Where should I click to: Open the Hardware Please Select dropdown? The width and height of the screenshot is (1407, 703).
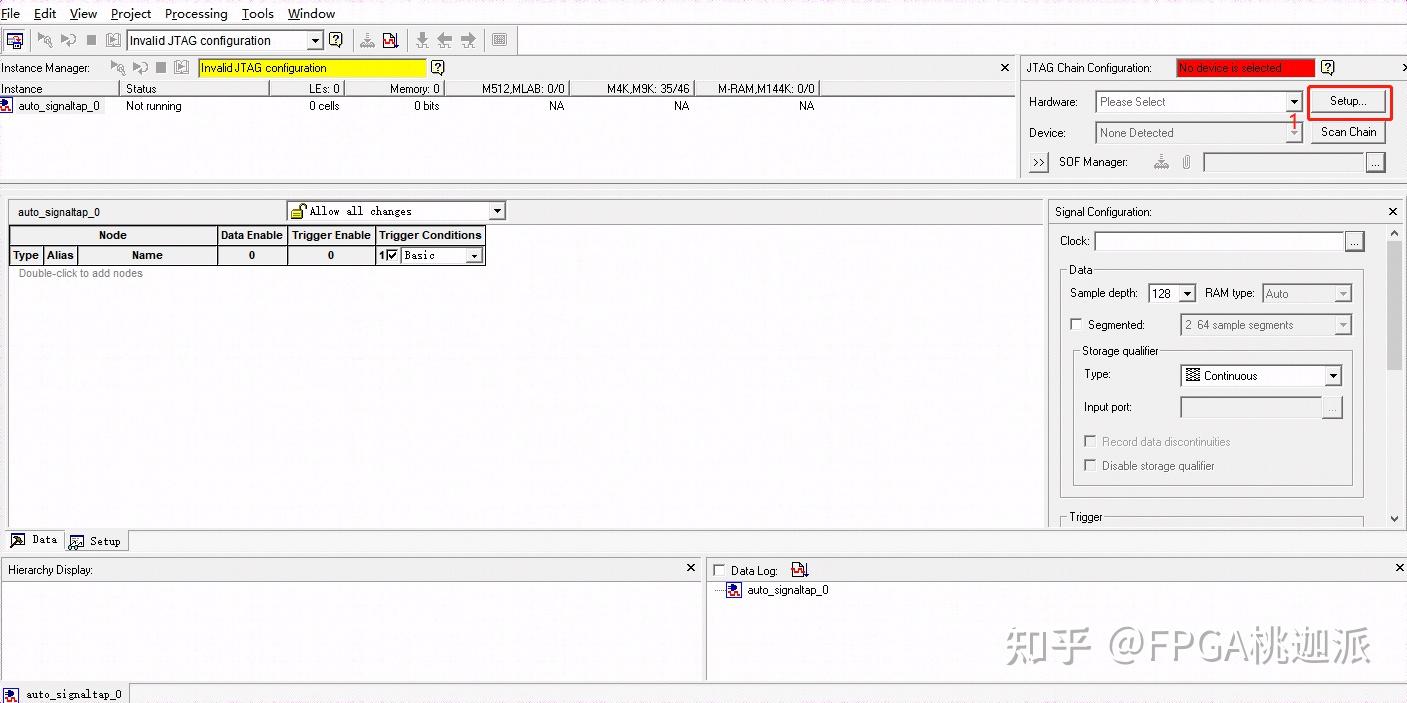[x=1294, y=102]
